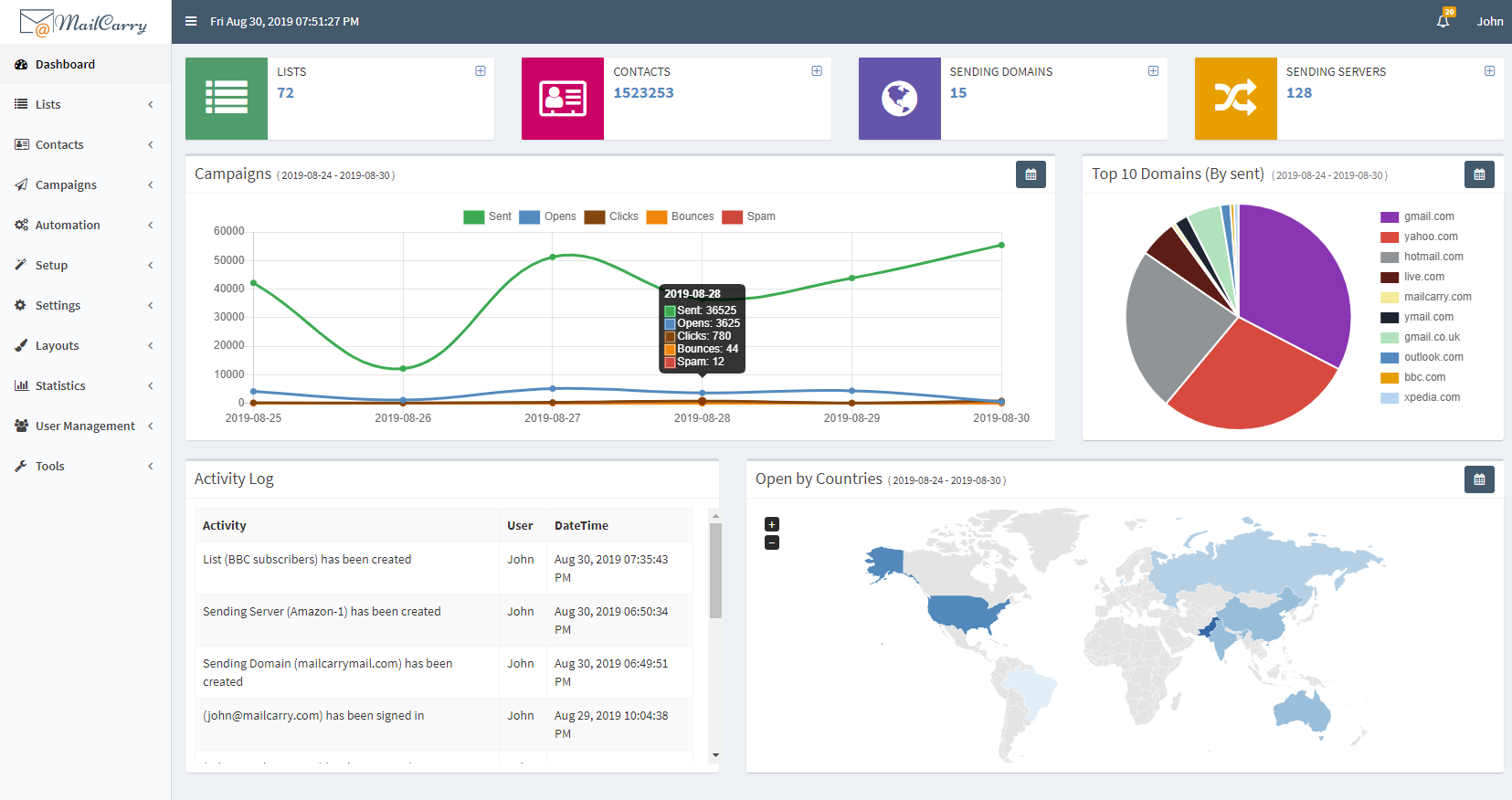Click the purple Sending Domains globe icon
The image size is (1512, 800).
tap(899, 99)
